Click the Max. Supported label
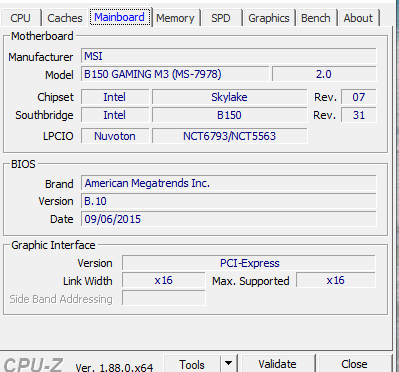 pos(251,281)
